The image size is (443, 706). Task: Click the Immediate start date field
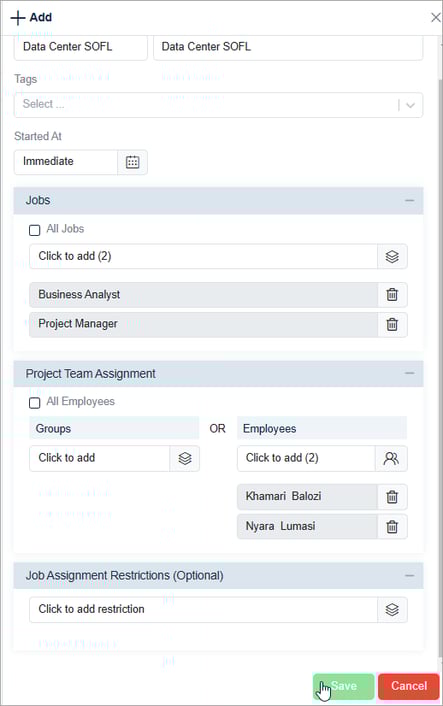66,162
